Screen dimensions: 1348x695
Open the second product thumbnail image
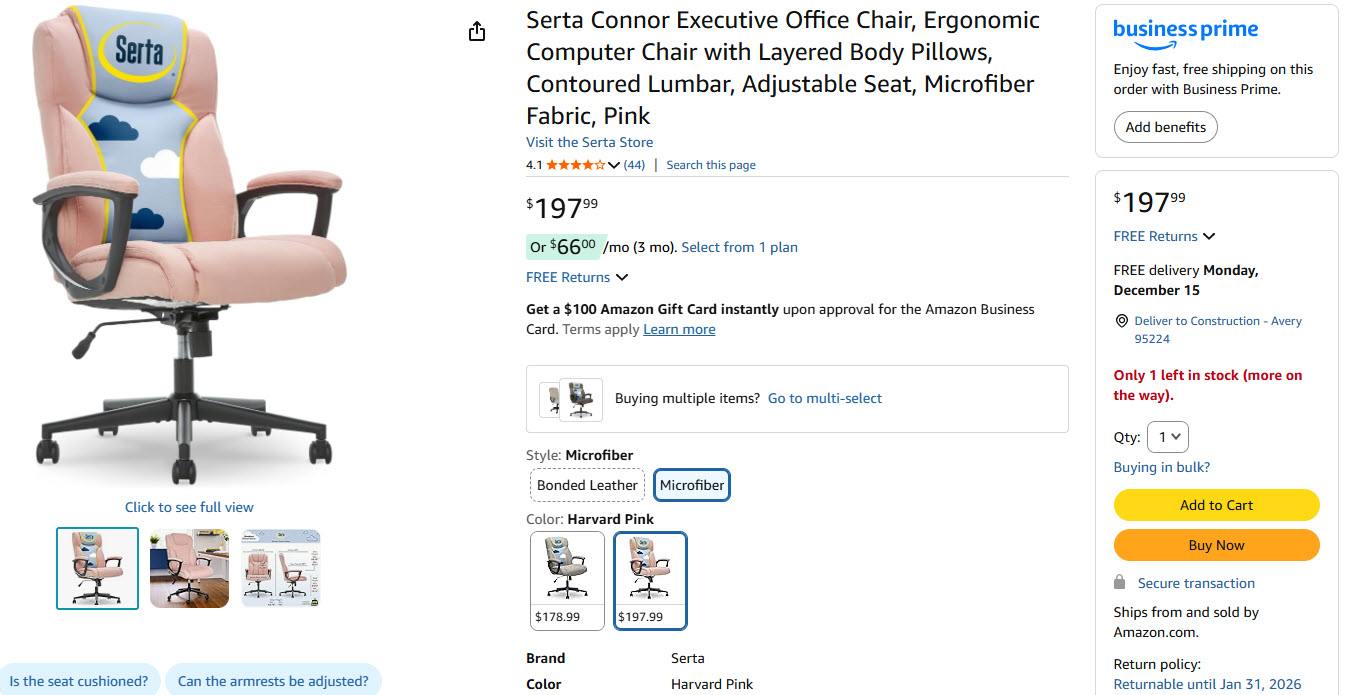point(189,568)
